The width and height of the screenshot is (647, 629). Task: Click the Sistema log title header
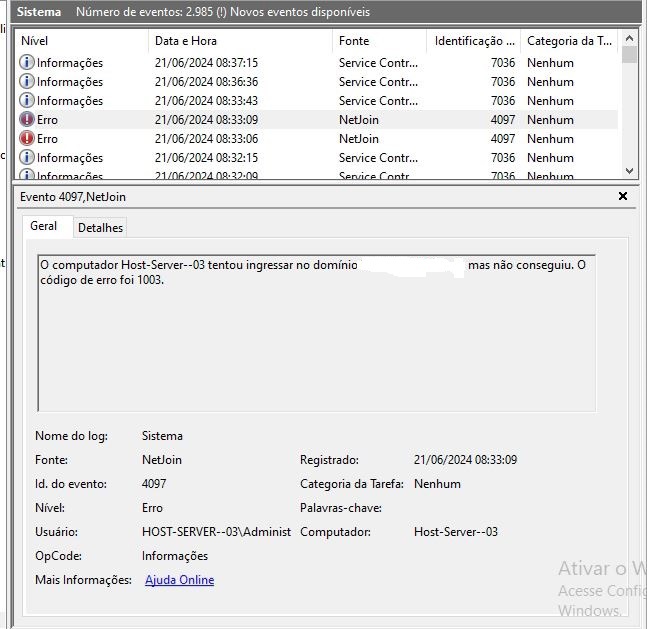tap(39, 12)
